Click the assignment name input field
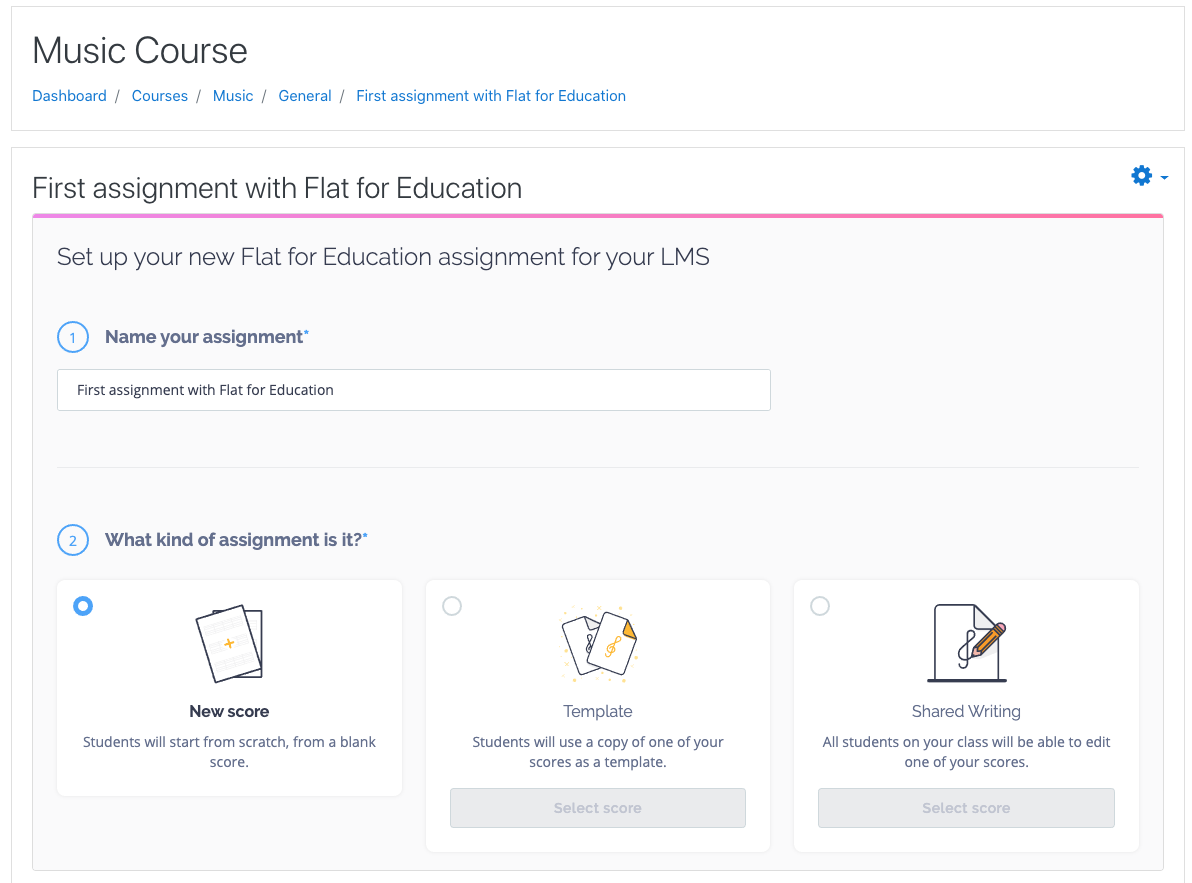The image size is (1192, 883). pos(413,390)
